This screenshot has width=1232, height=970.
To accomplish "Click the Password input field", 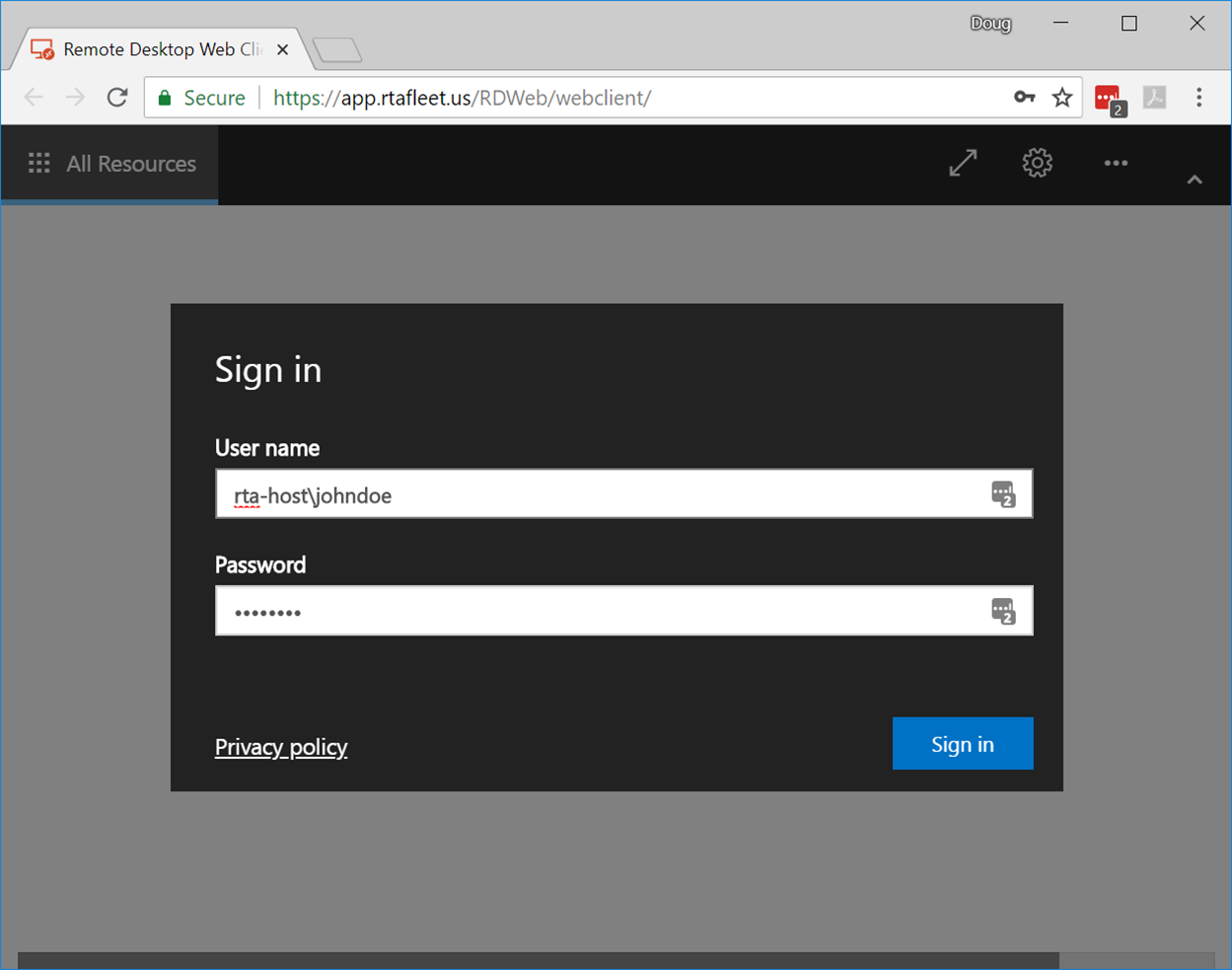I will tap(602, 612).
